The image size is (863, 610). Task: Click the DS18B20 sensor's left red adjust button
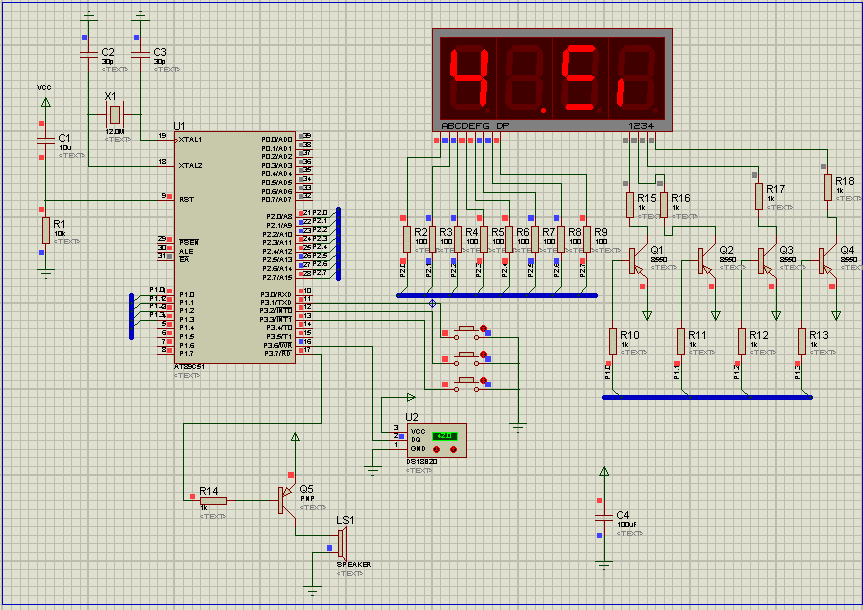click(437, 449)
